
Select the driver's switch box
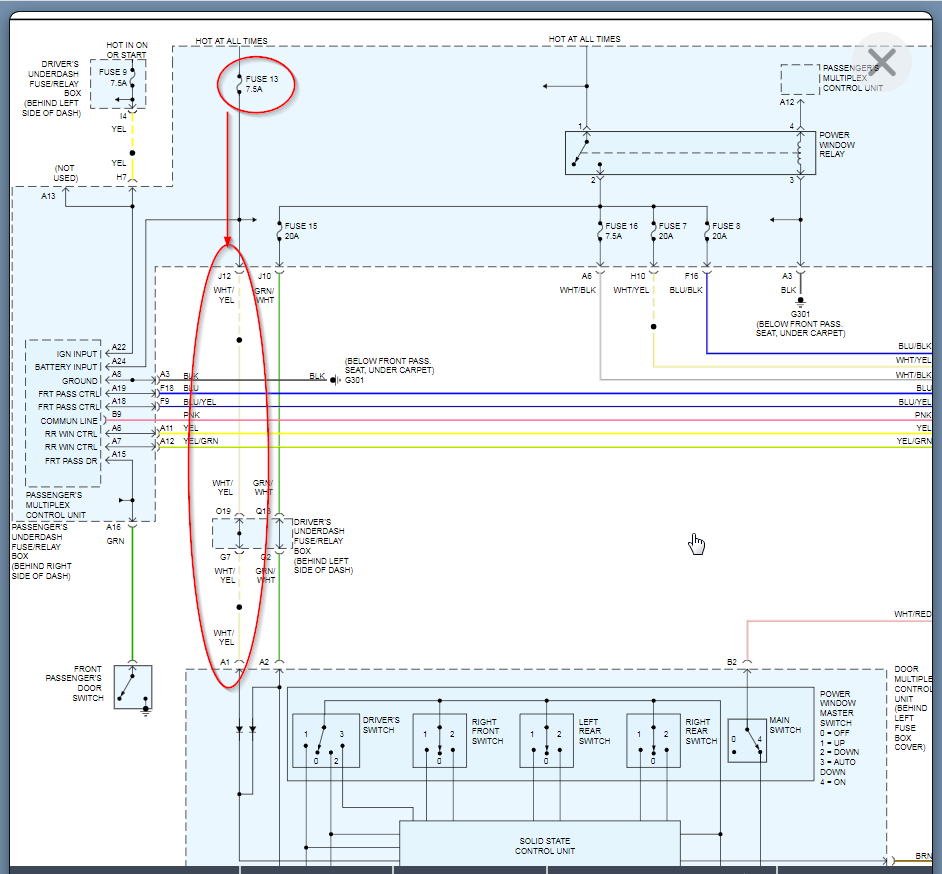pos(325,740)
